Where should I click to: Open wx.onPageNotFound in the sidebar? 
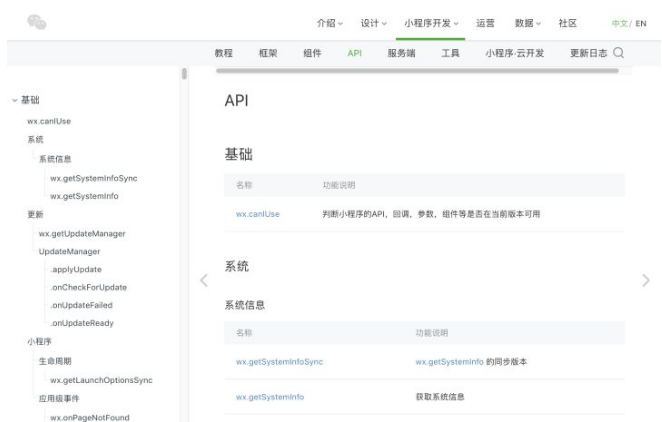pyautogui.click(x=90, y=417)
